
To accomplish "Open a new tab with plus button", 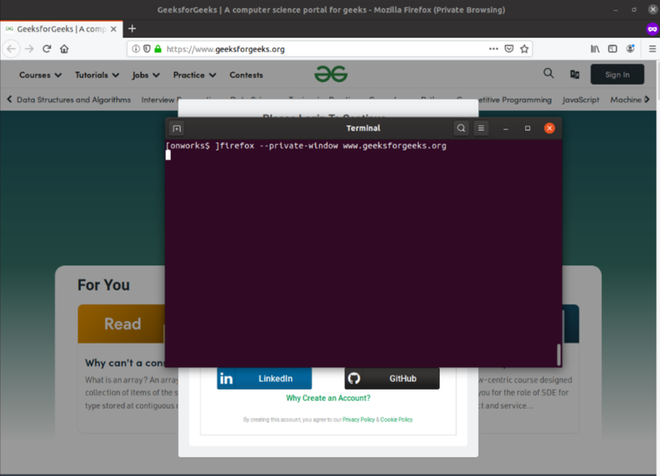I will (x=132, y=29).
